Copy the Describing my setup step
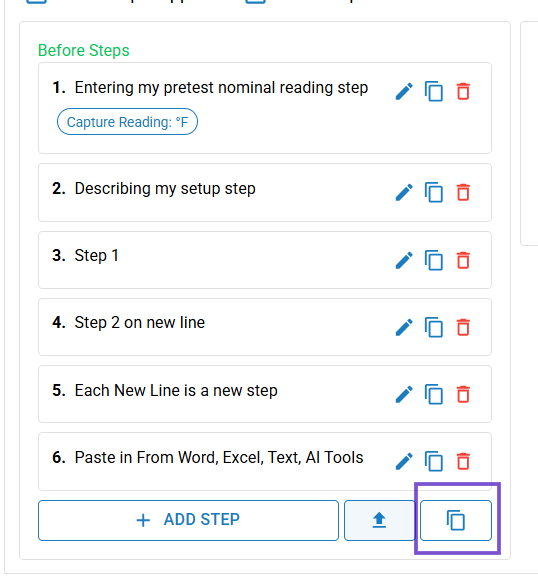 [434, 192]
